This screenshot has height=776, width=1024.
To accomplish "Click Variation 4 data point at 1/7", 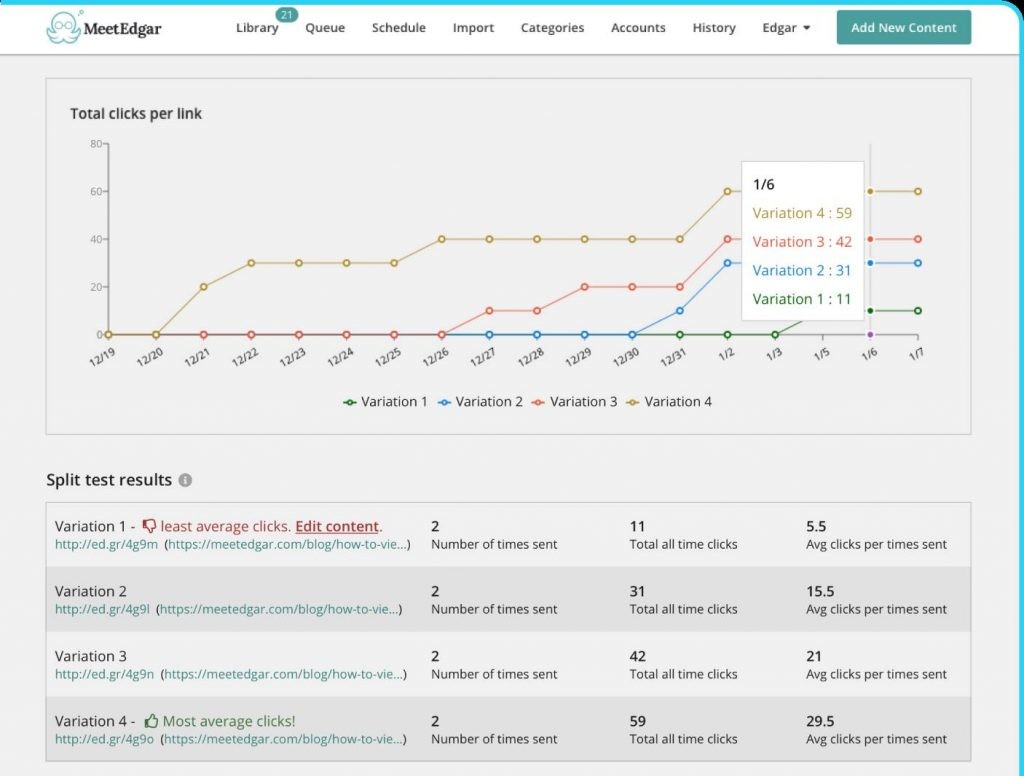I will click(918, 191).
